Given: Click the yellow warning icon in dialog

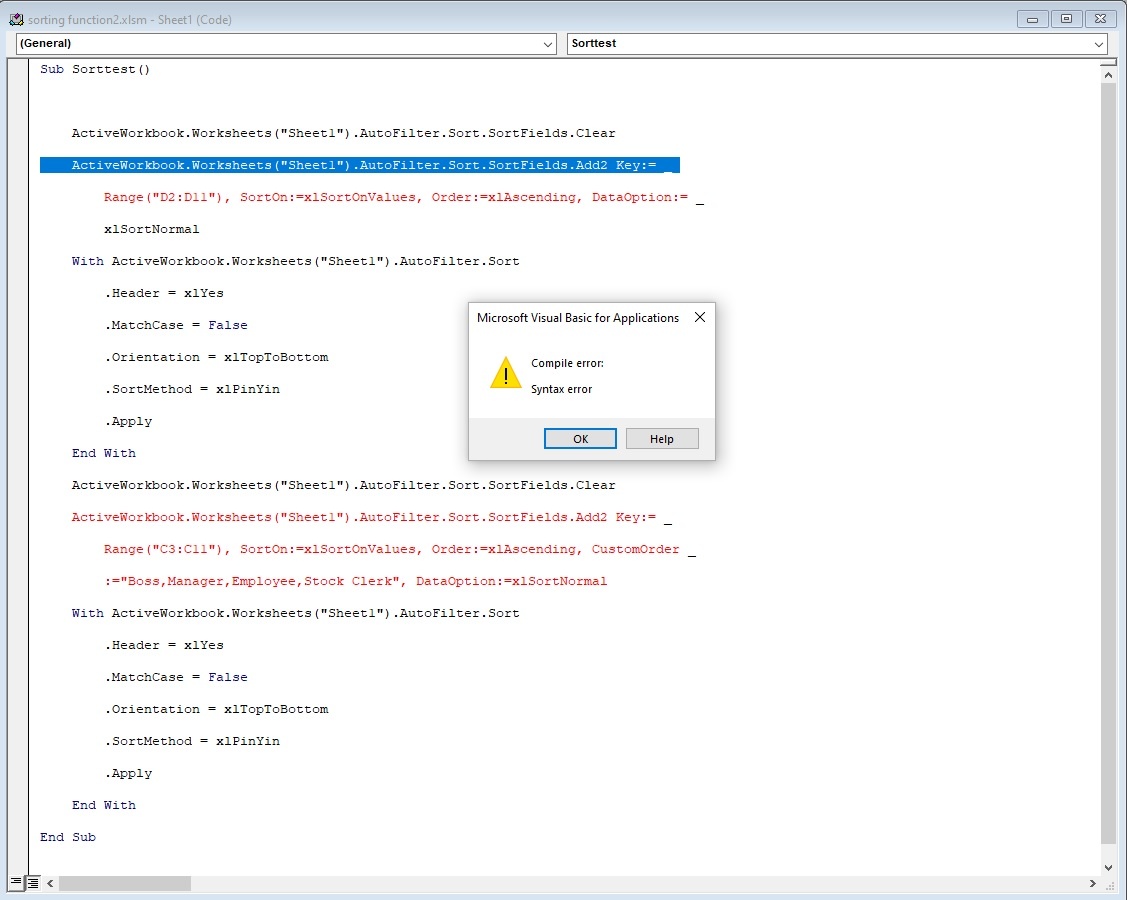Looking at the screenshot, I should [x=505, y=373].
